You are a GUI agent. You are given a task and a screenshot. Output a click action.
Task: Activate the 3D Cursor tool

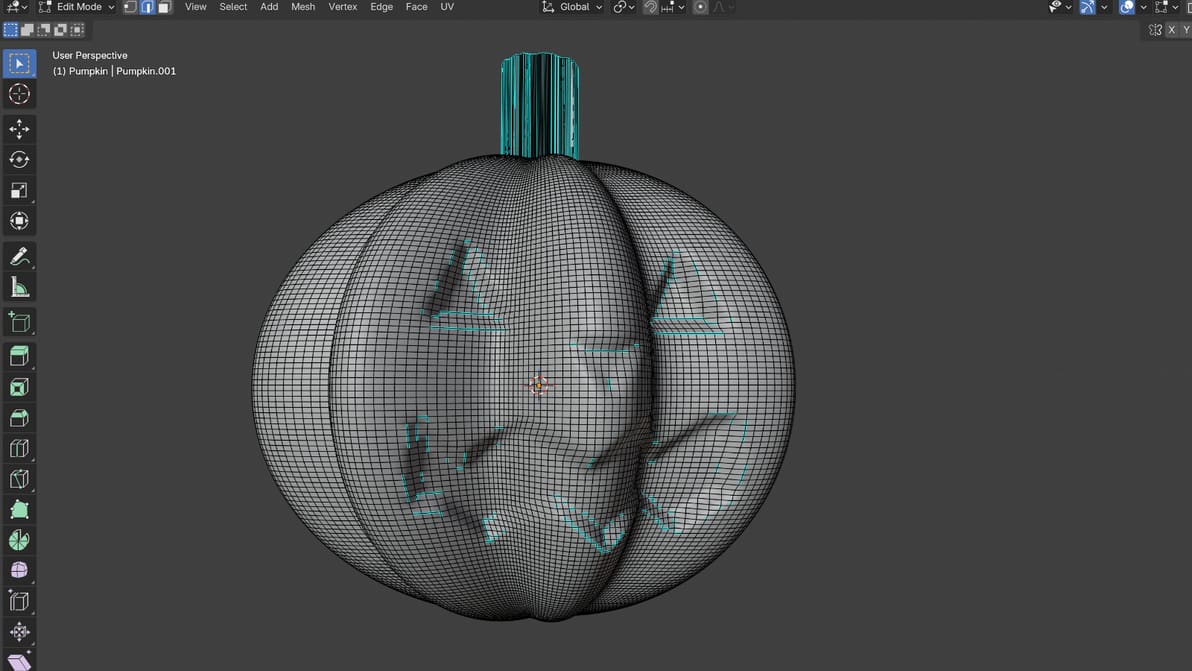pyautogui.click(x=19, y=94)
